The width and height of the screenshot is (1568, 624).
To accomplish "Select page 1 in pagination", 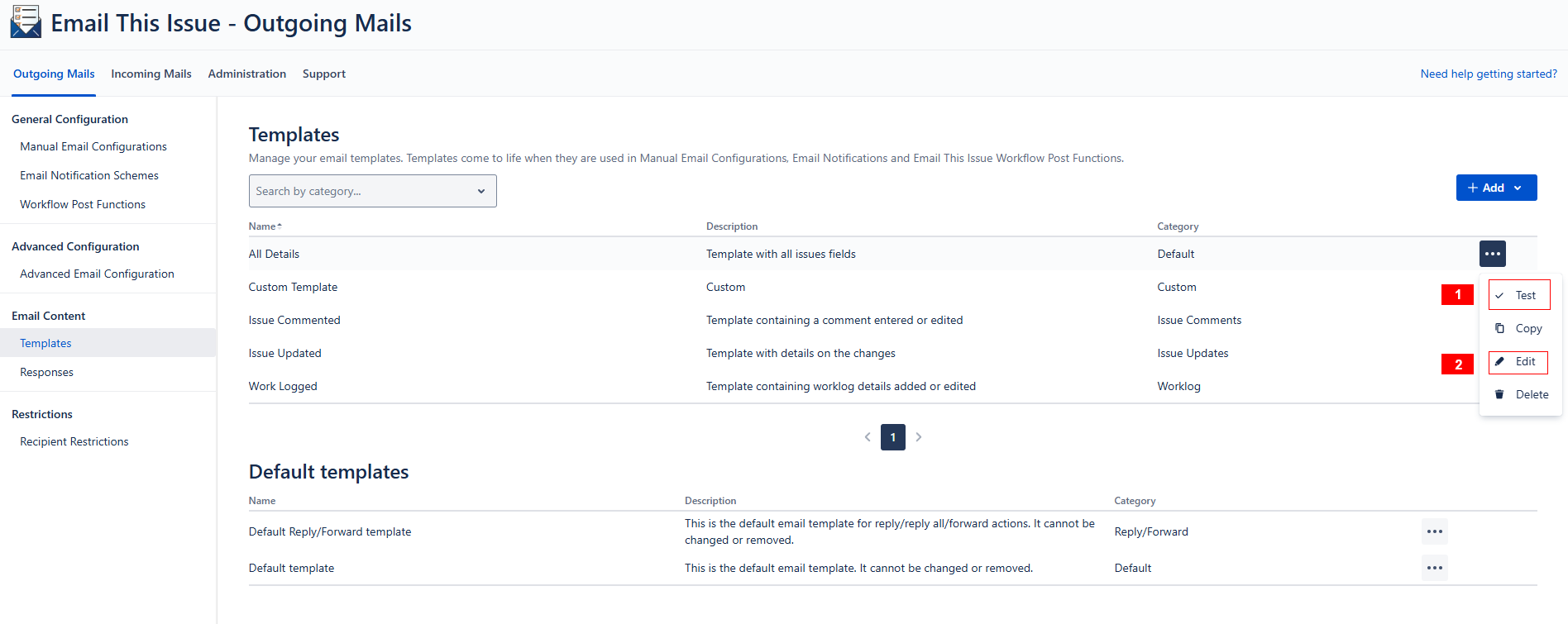I will [x=892, y=437].
